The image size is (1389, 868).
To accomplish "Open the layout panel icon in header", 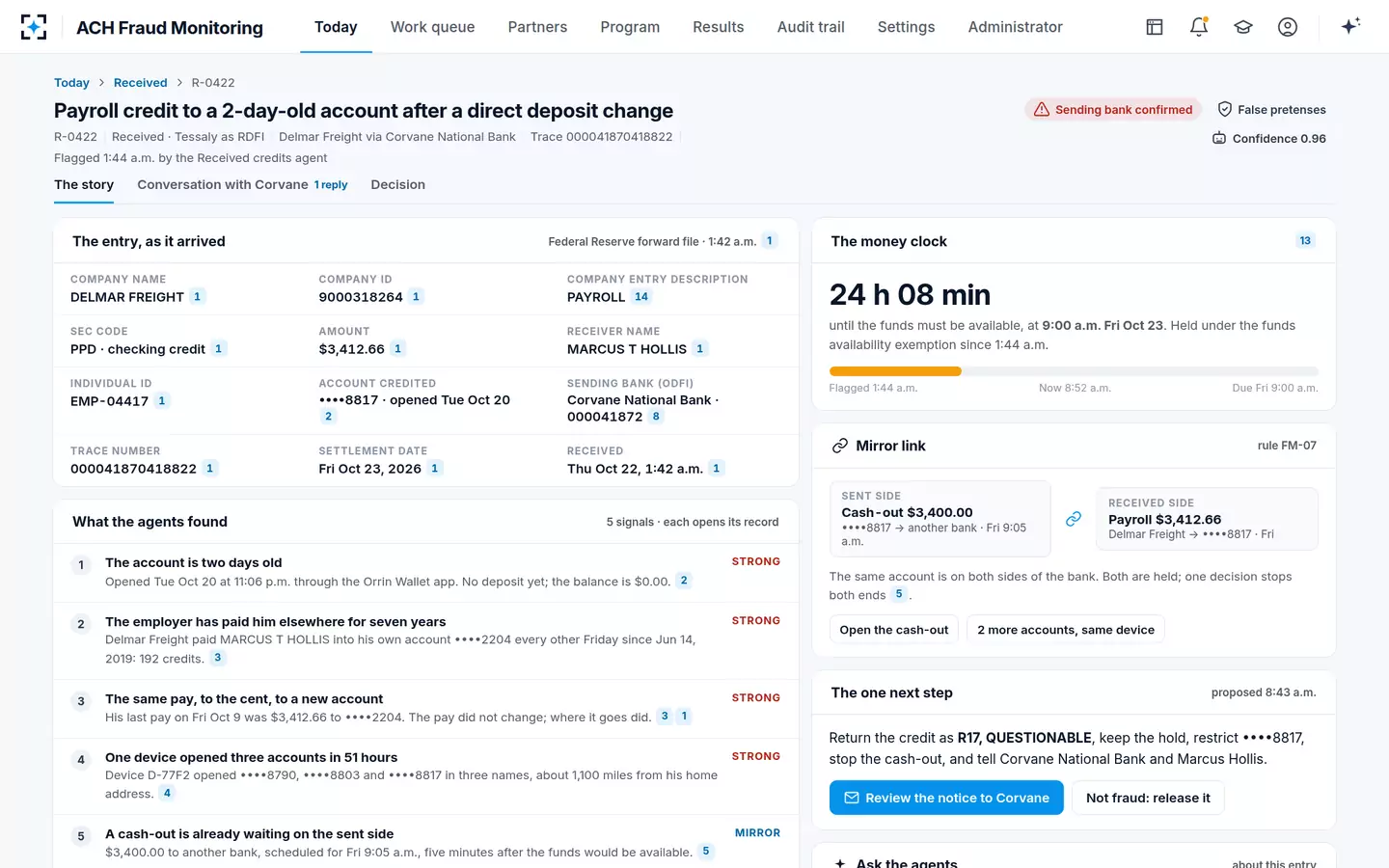I will coord(1155,27).
